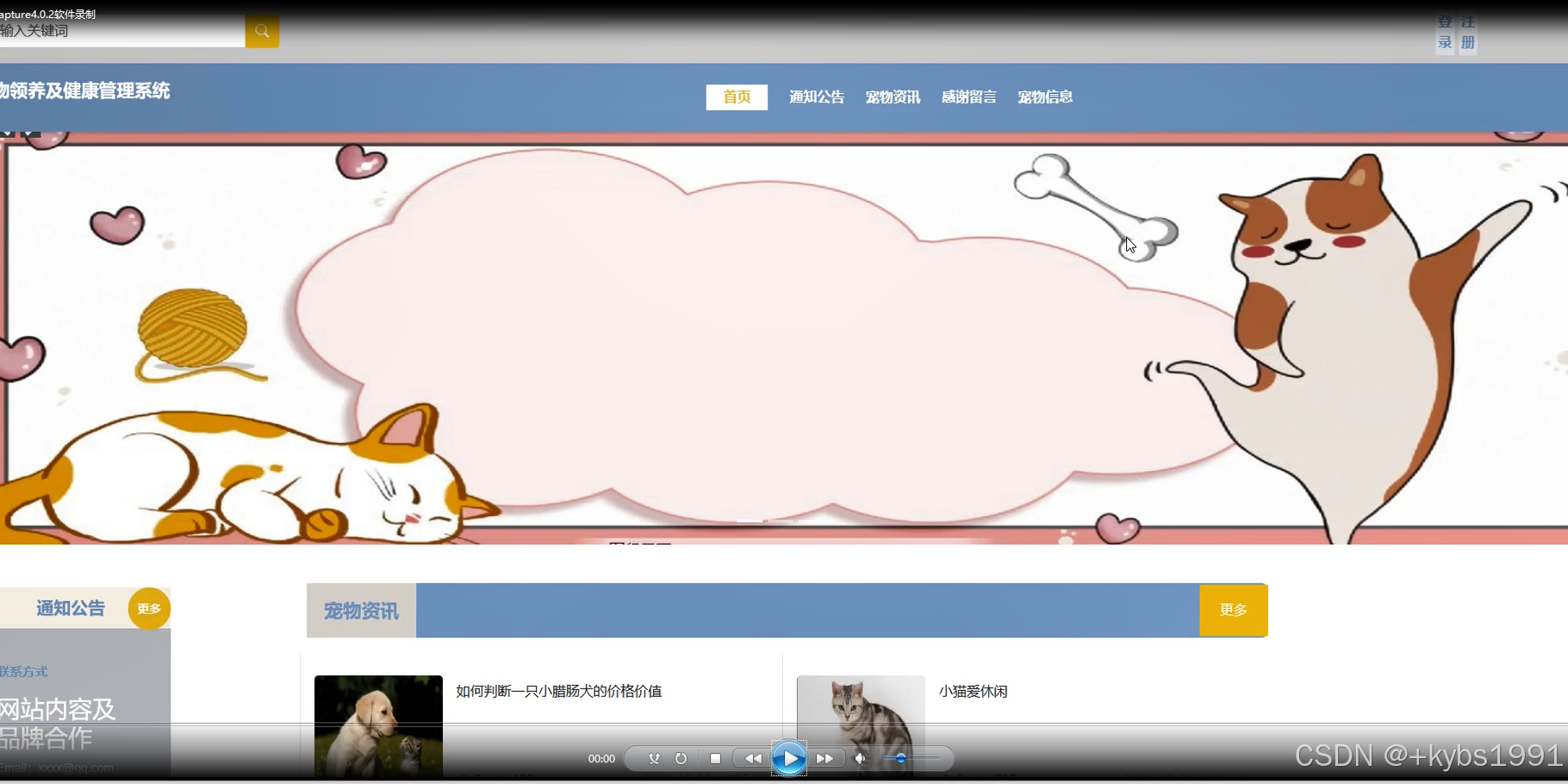
Task: Open article titled 小猫爱休闲
Action: [x=973, y=691]
